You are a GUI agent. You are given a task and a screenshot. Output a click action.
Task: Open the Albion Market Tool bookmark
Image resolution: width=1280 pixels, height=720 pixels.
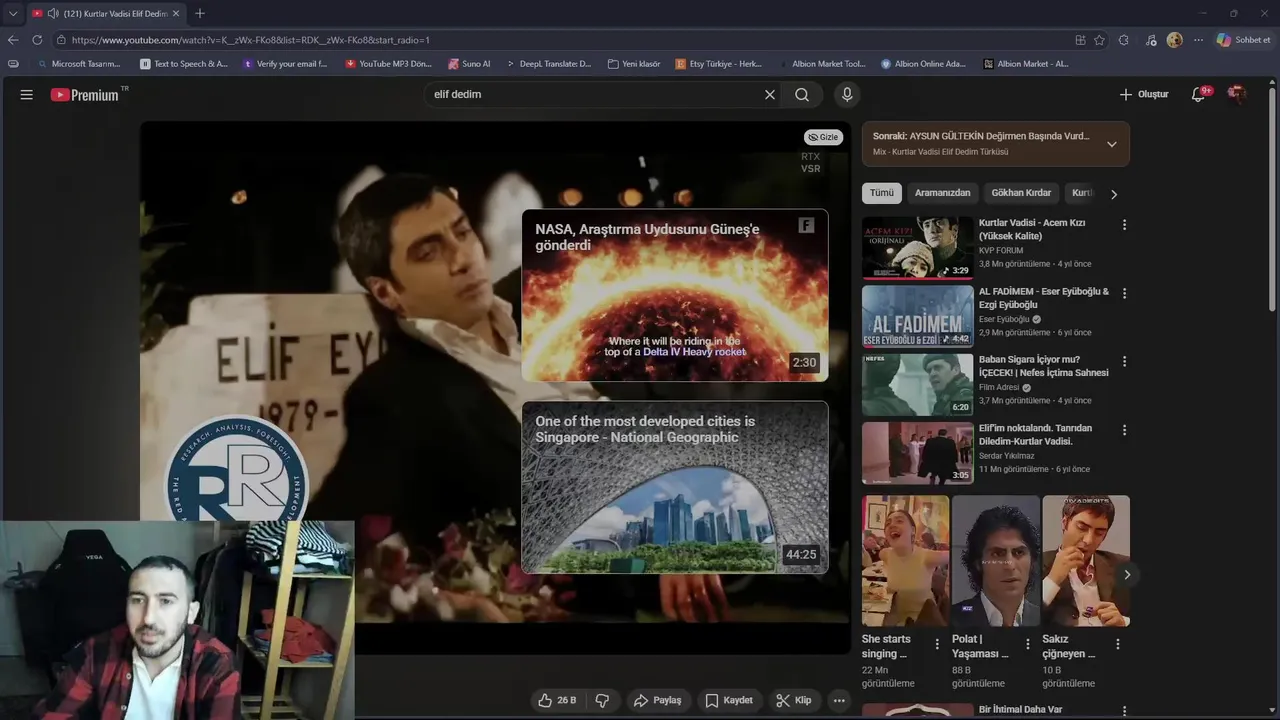pos(822,64)
